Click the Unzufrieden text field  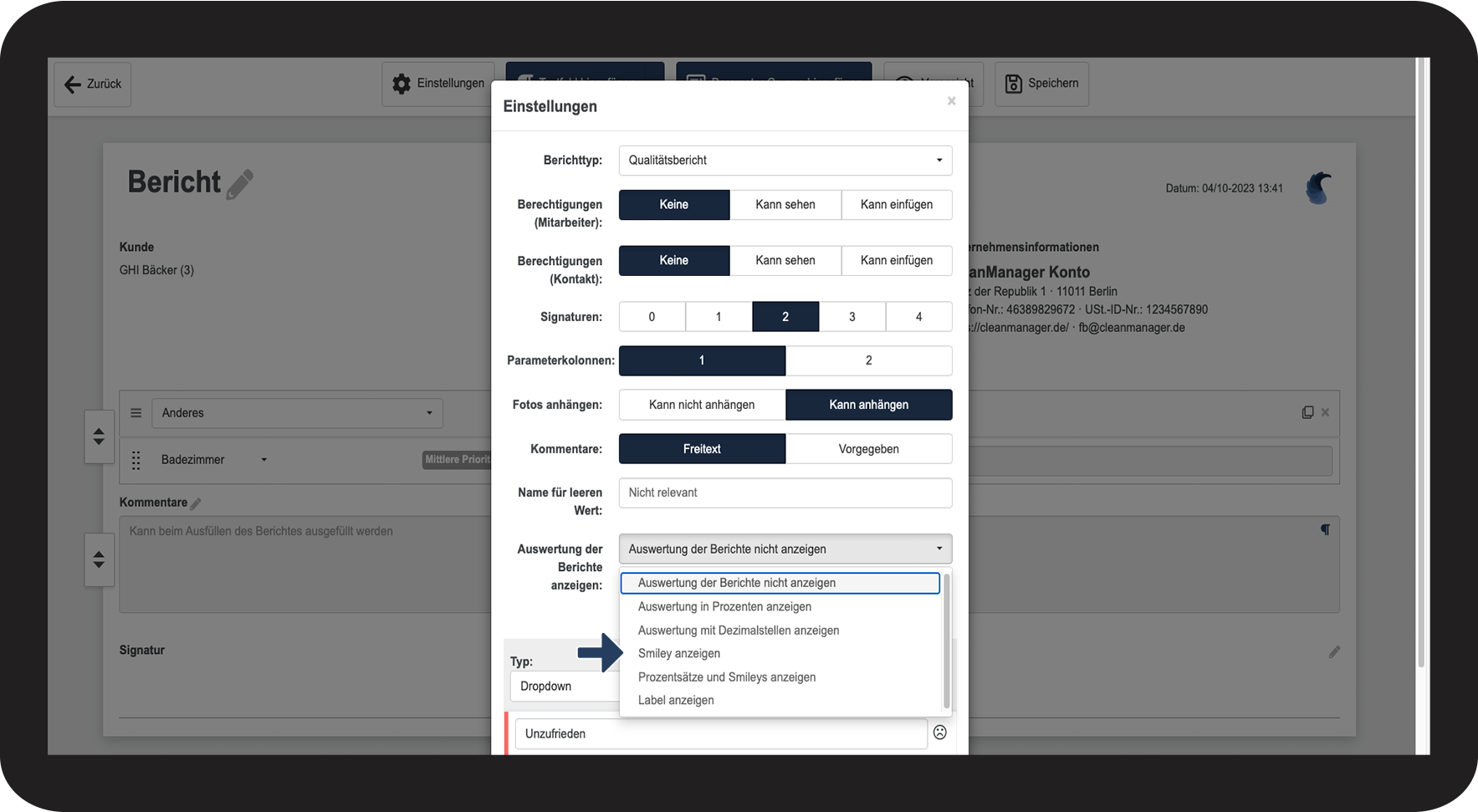[721, 734]
